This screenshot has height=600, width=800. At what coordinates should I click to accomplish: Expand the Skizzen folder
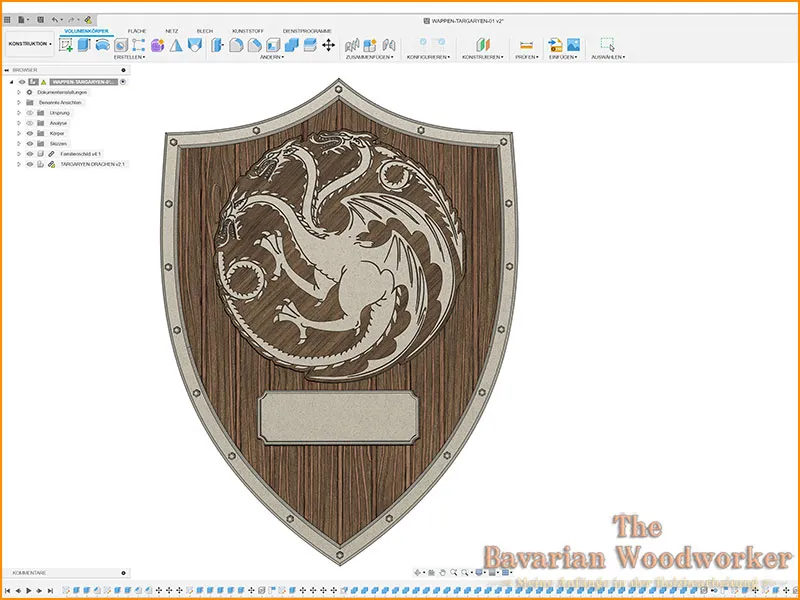point(19,143)
